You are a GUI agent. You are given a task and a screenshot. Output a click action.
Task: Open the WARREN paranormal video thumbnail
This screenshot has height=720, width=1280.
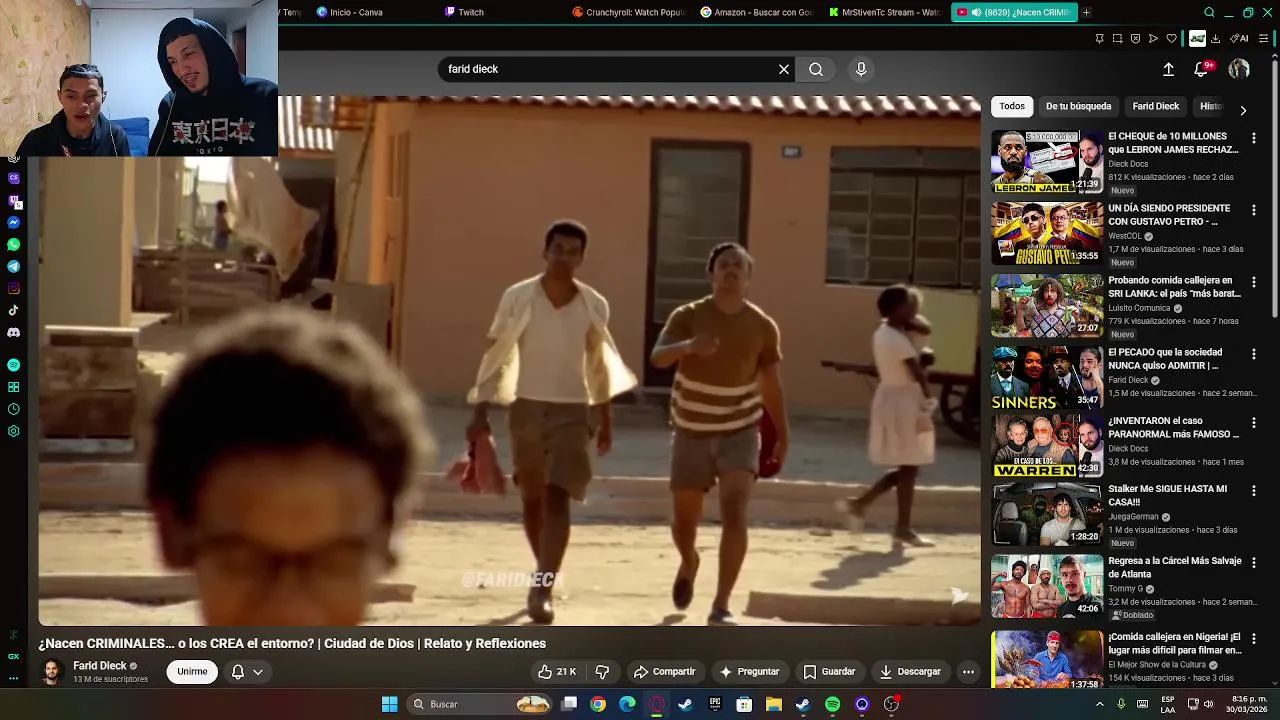click(x=1047, y=446)
